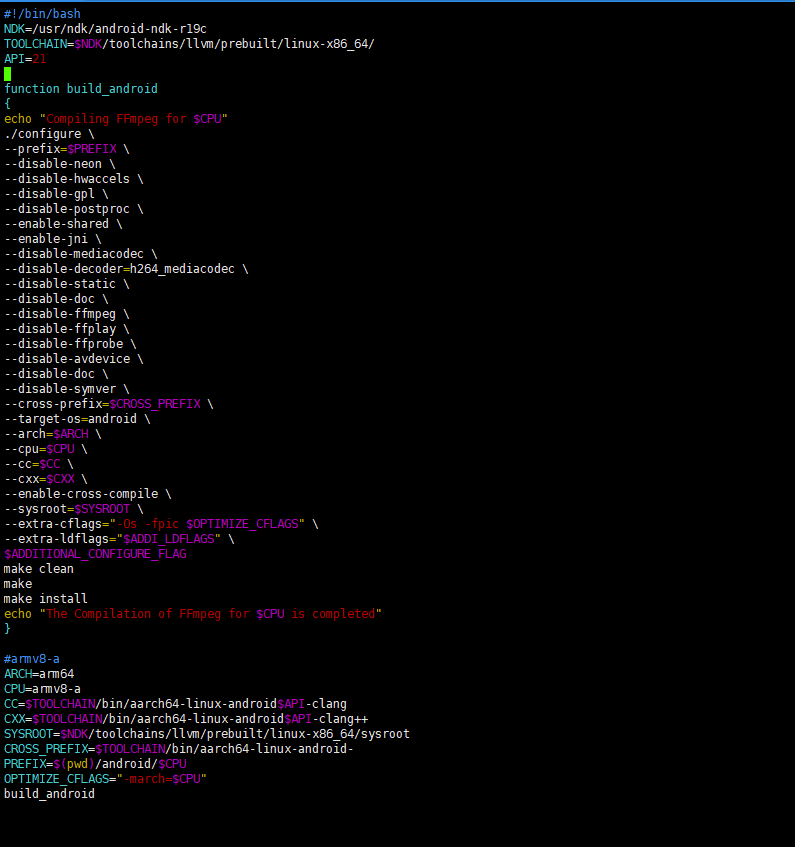Click the API=21 line

[x=25, y=59]
